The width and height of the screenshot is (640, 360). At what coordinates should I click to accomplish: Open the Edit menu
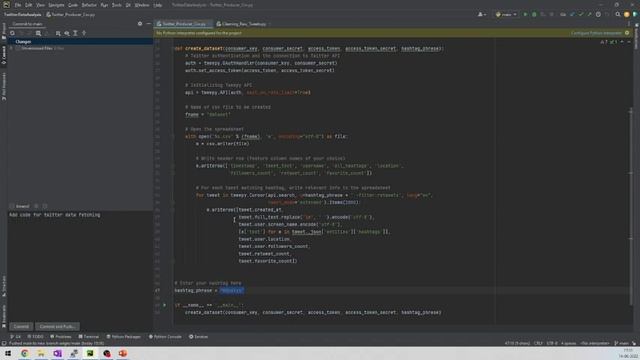click(x=28, y=5)
